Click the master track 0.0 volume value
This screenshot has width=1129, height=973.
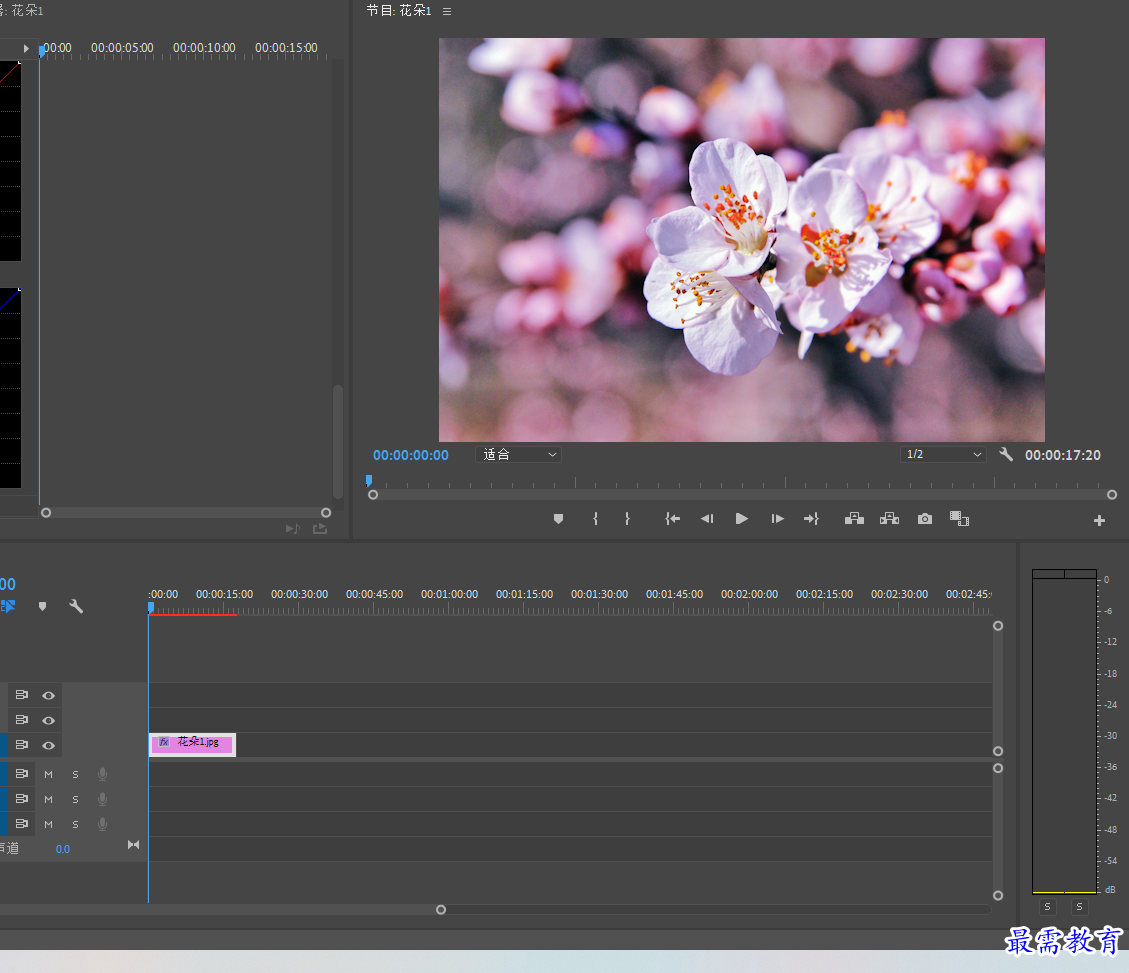point(63,849)
